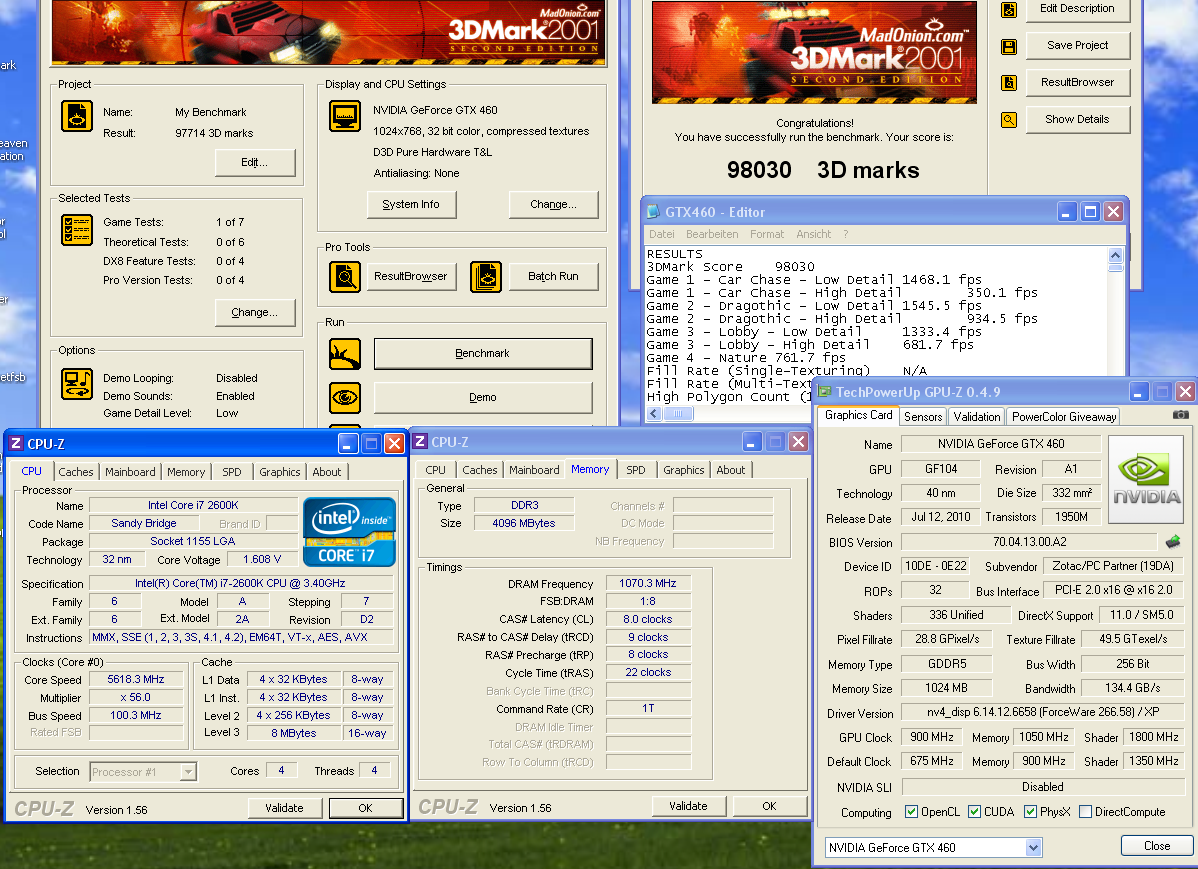This screenshot has width=1198, height=869.
Task: Click OK in right CPU-Z Memory window
Action: pos(769,806)
